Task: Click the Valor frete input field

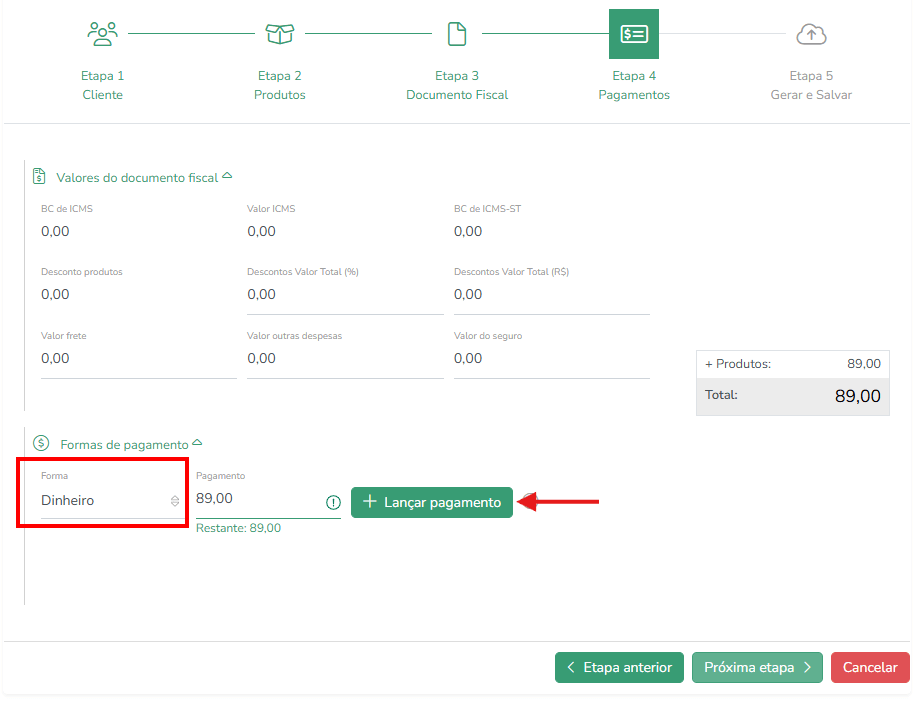Action: [x=138, y=359]
